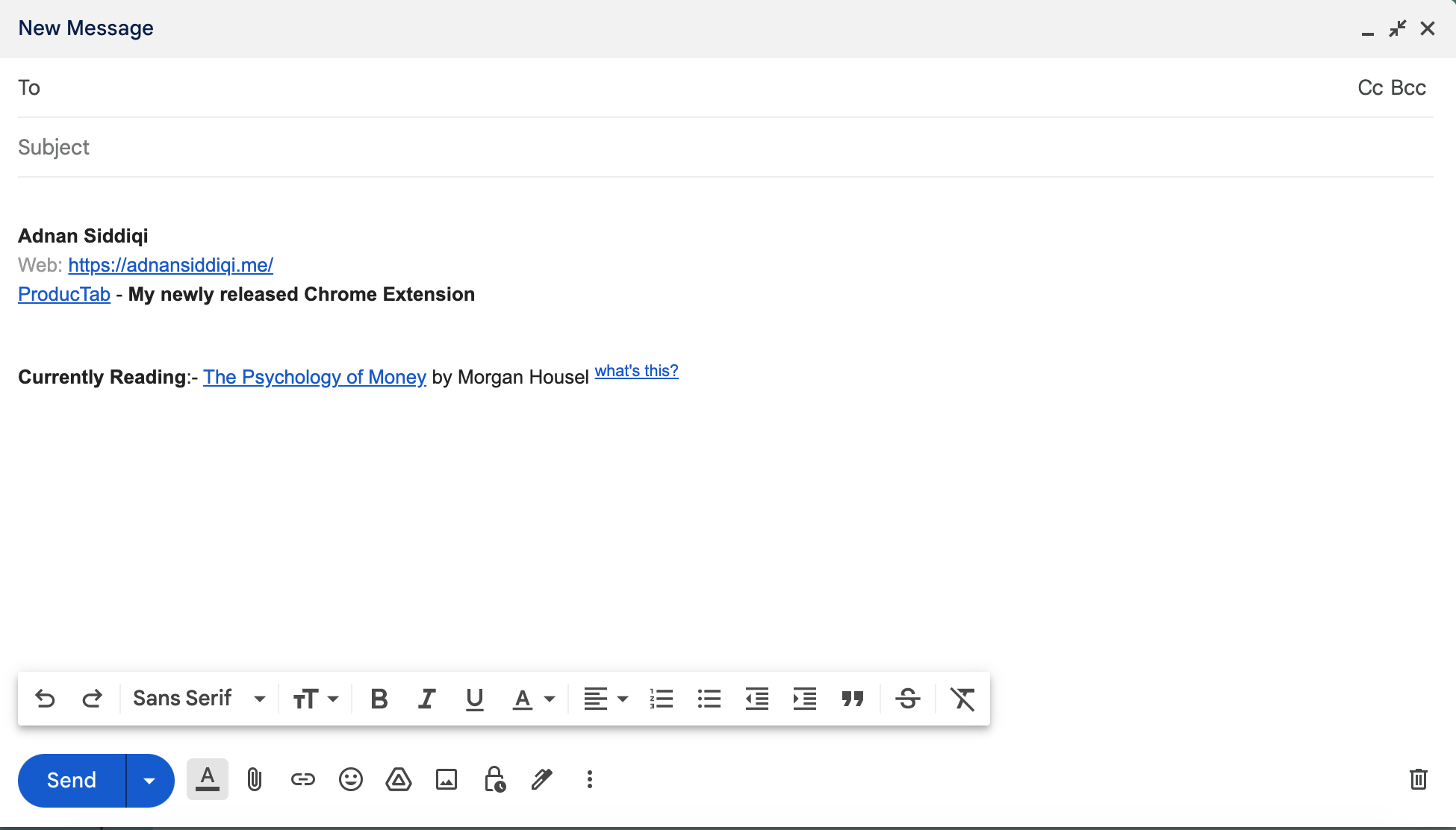Image resolution: width=1456 pixels, height=830 pixels.
Task: Open more options three-dot menu
Action: [590, 780]
